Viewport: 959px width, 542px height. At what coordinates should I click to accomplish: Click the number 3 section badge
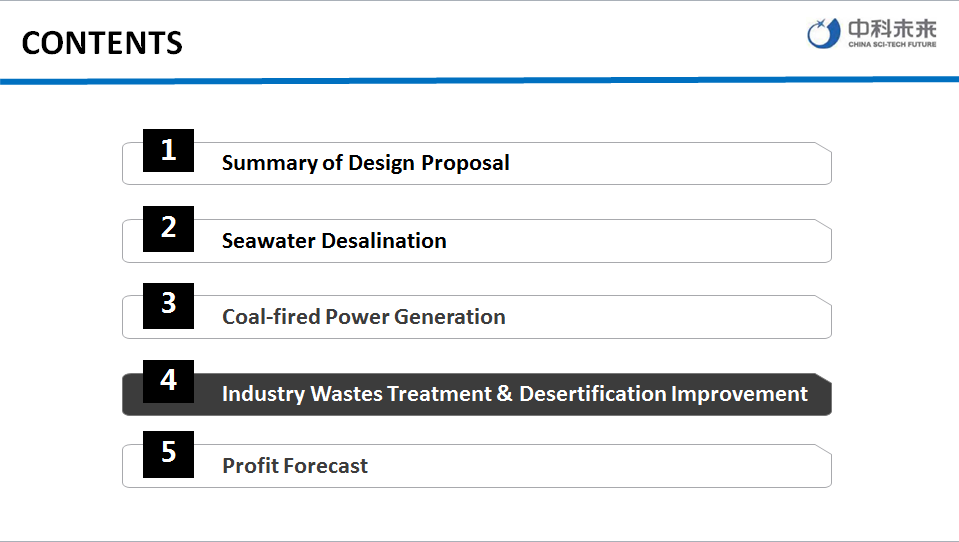[168, 304]
